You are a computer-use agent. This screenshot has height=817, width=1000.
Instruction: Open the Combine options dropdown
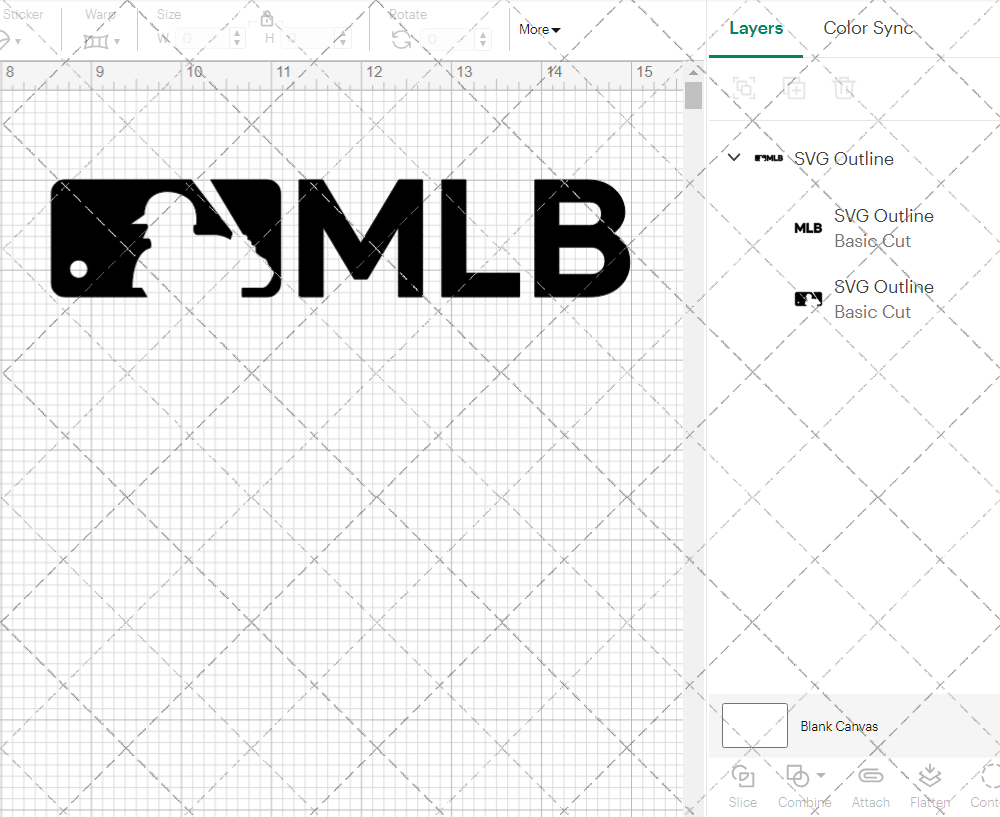coord(819,776)
